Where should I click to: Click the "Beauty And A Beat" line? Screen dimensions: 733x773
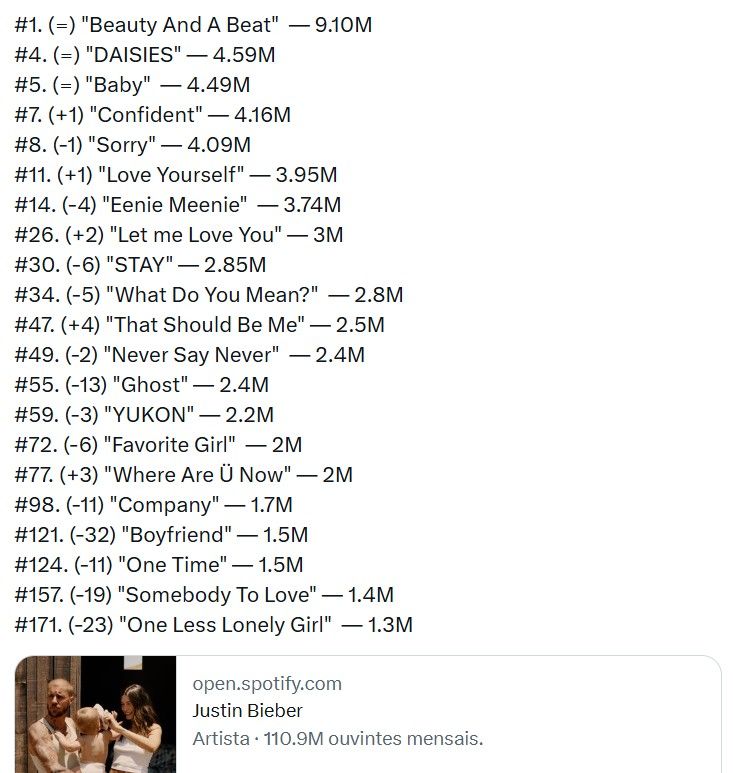pyautogui.click(x=193, y=25)
